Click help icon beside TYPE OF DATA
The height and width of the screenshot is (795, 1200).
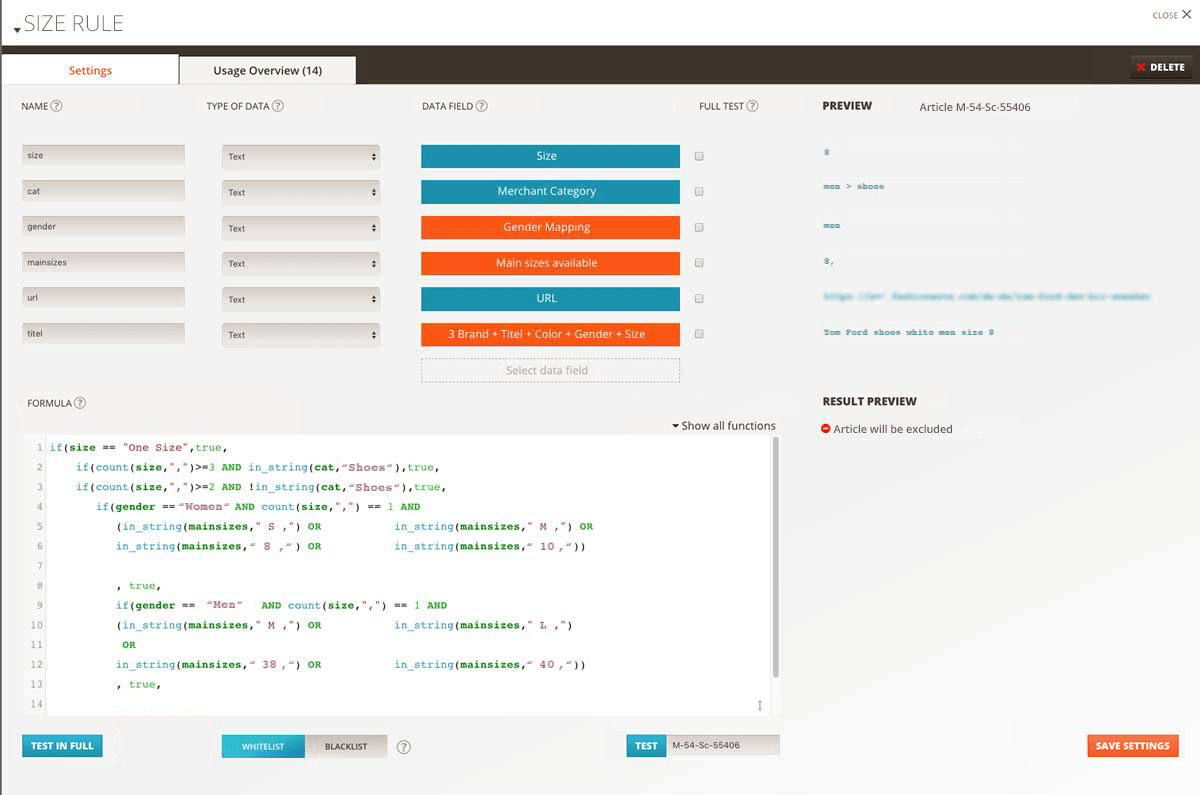tap(278, 106)
